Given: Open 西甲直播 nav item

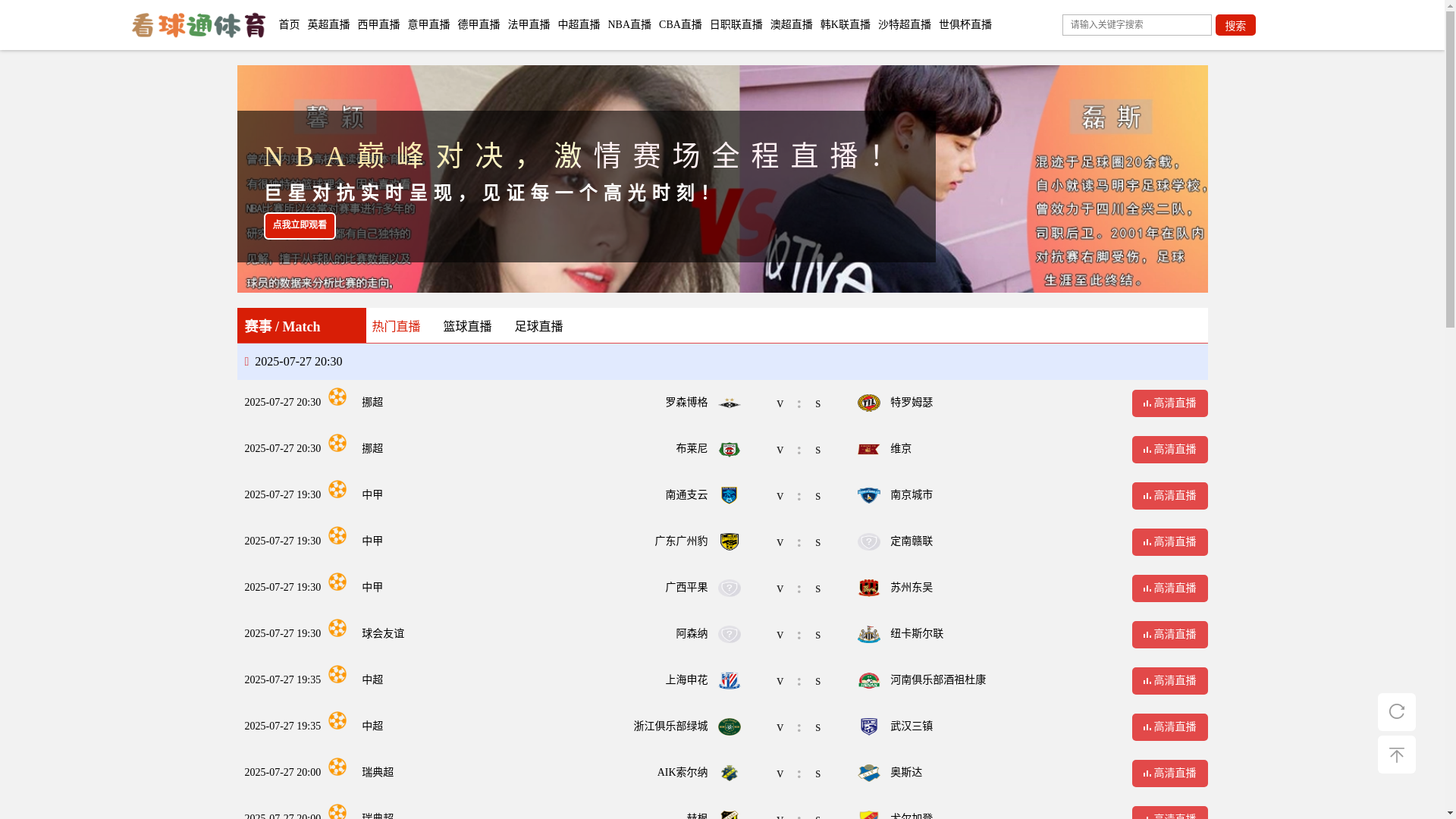Looking at the screenshot, I should pos(378,25).
